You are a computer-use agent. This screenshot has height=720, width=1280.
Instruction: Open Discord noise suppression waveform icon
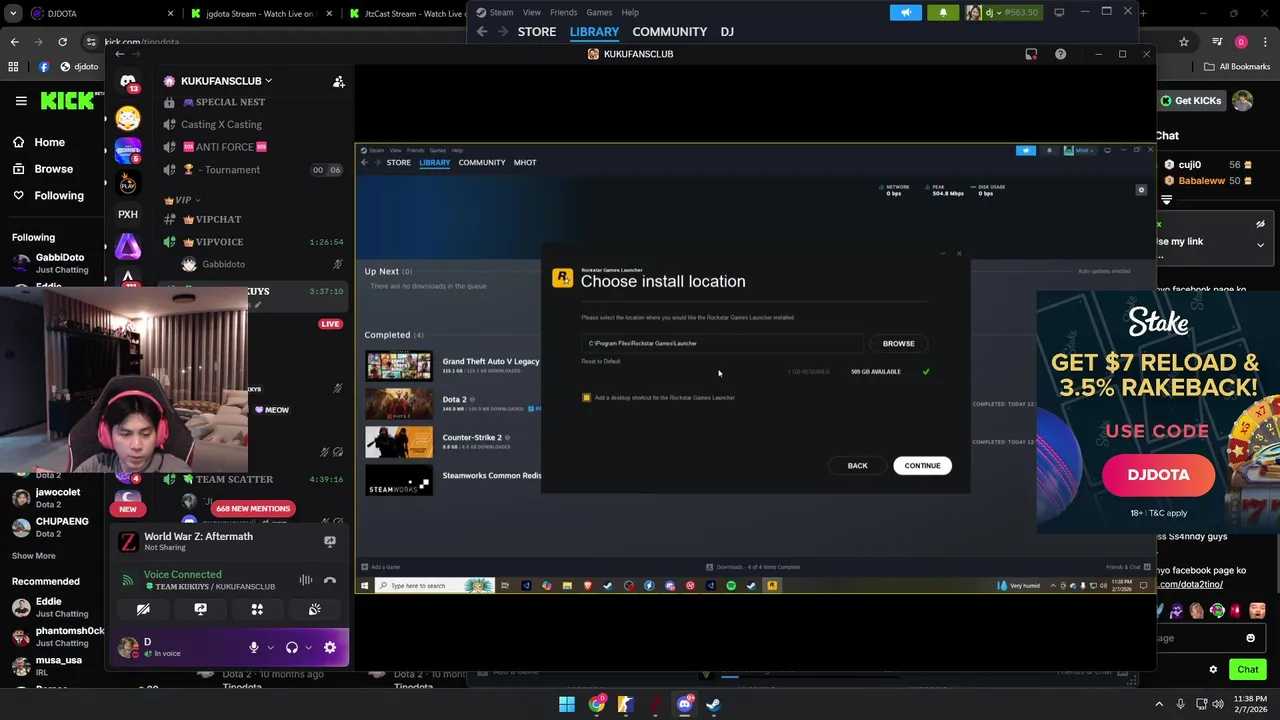coord(306,580)
